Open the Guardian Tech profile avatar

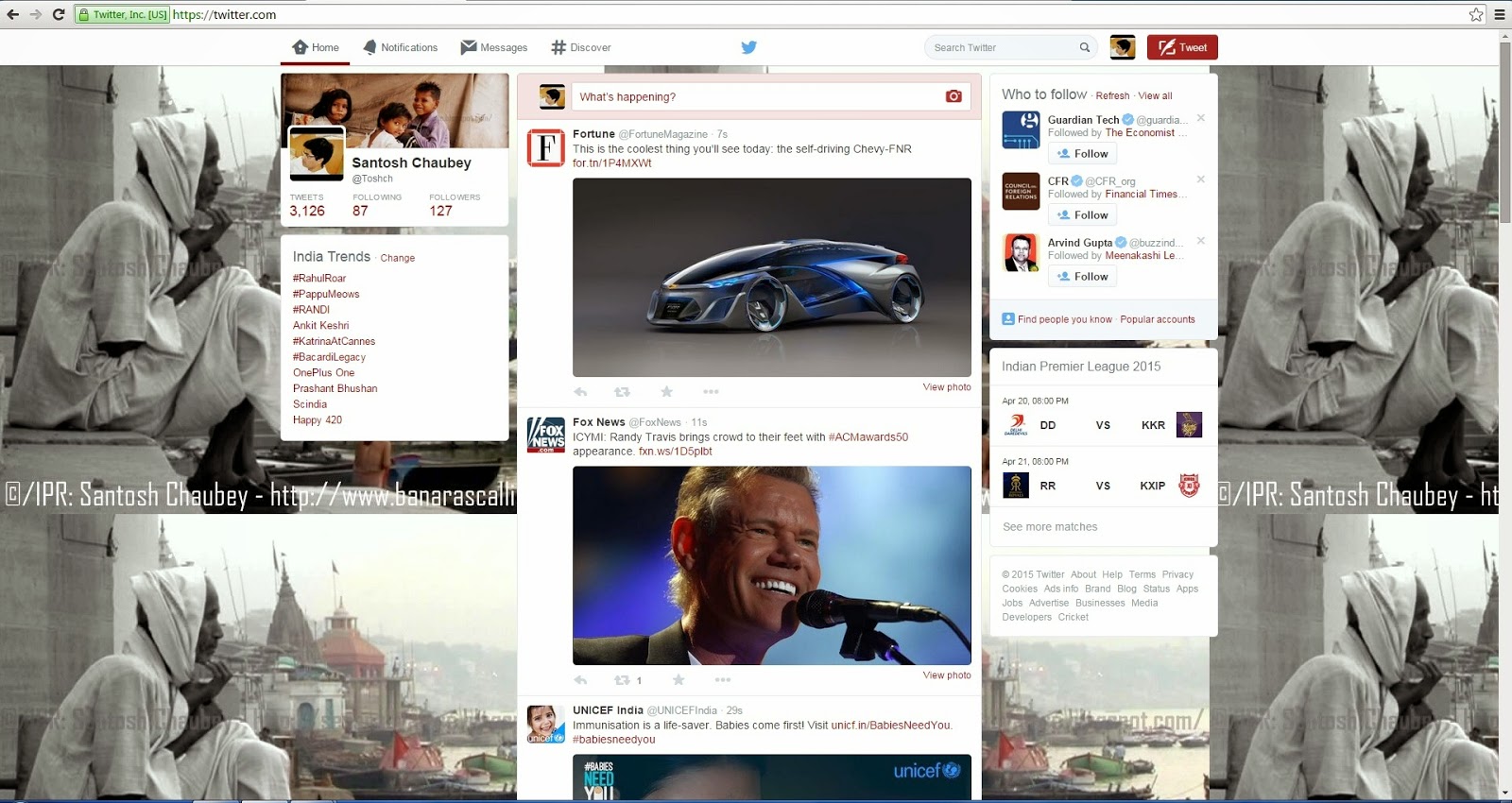[x=1021, y=130]
